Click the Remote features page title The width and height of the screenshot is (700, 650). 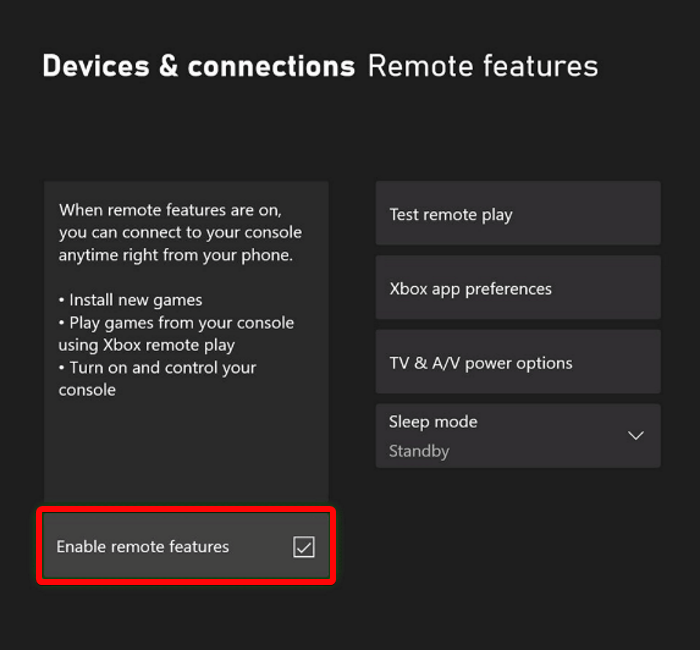[483, 67]
